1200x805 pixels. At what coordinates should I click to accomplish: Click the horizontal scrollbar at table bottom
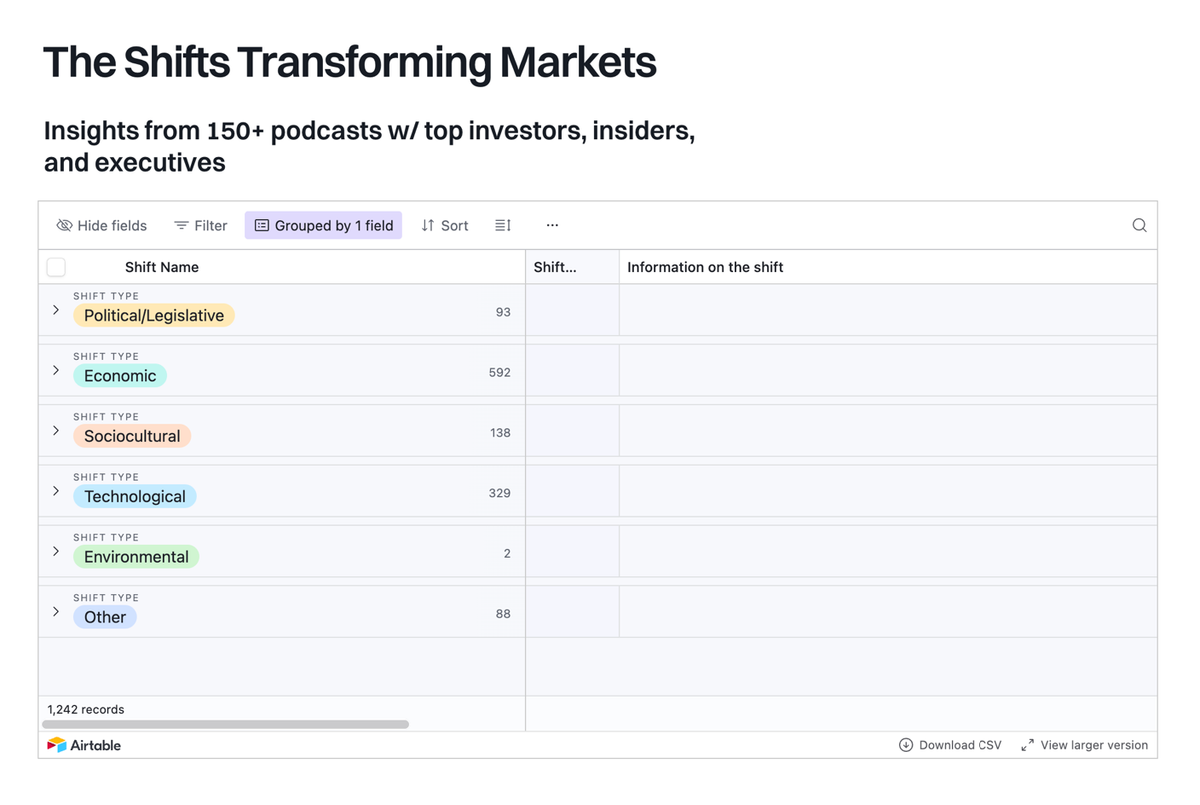click(225, 723)
